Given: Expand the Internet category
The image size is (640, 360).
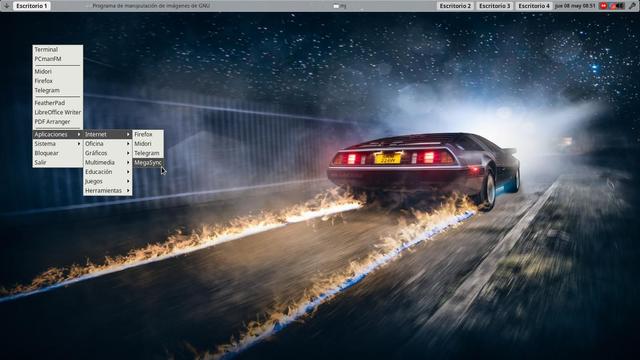Looking at the screenshot, I should click(107, 134).
